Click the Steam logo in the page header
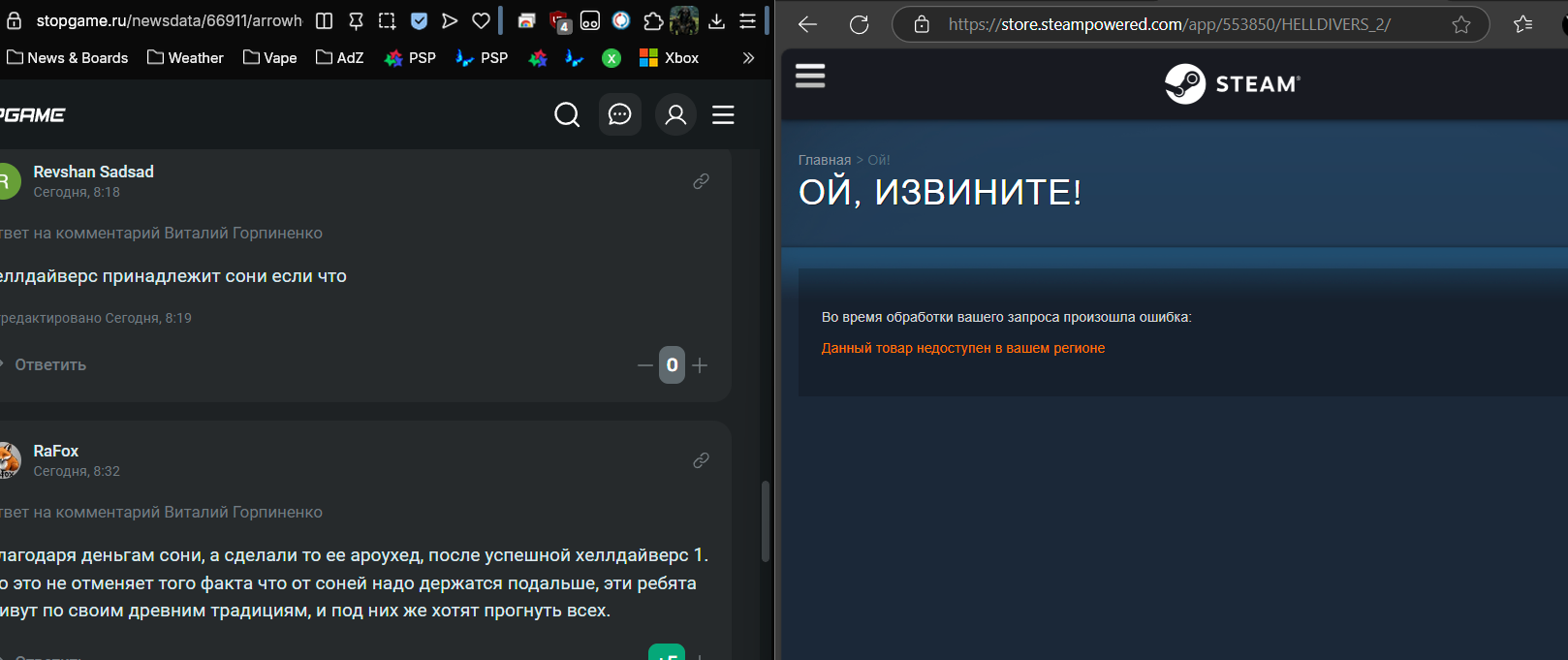The height and width of the screenshot is (660, 1568). (1233, 84)
